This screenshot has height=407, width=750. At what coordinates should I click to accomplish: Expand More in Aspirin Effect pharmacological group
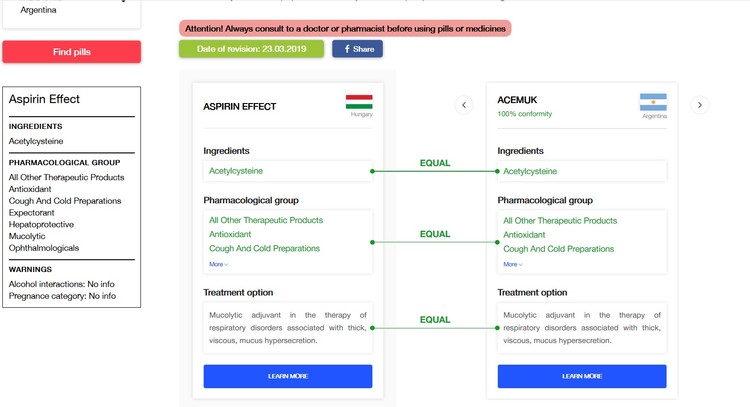click(218, 264)
